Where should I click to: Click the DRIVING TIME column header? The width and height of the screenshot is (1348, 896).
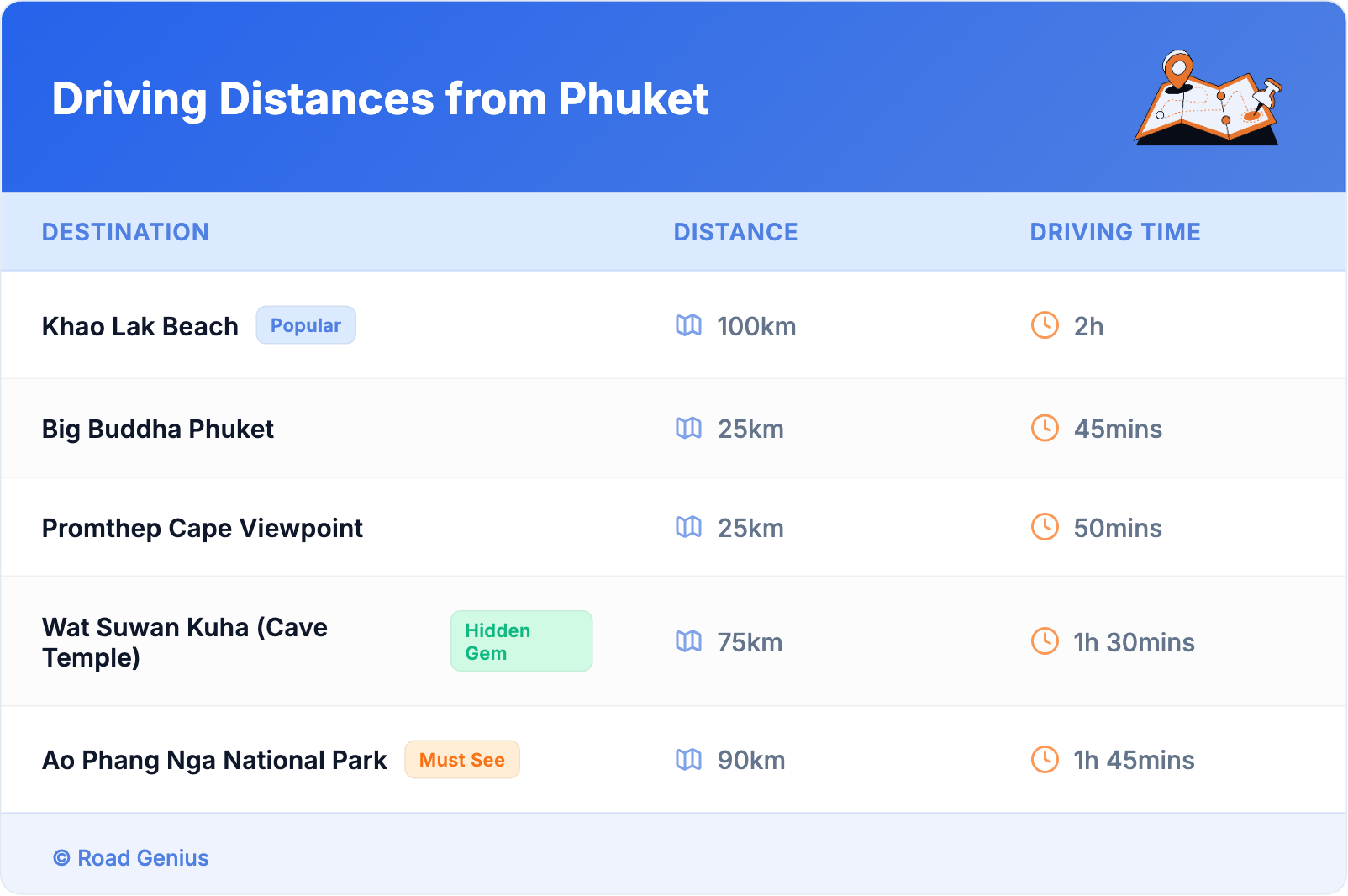tap(1115, 232)
